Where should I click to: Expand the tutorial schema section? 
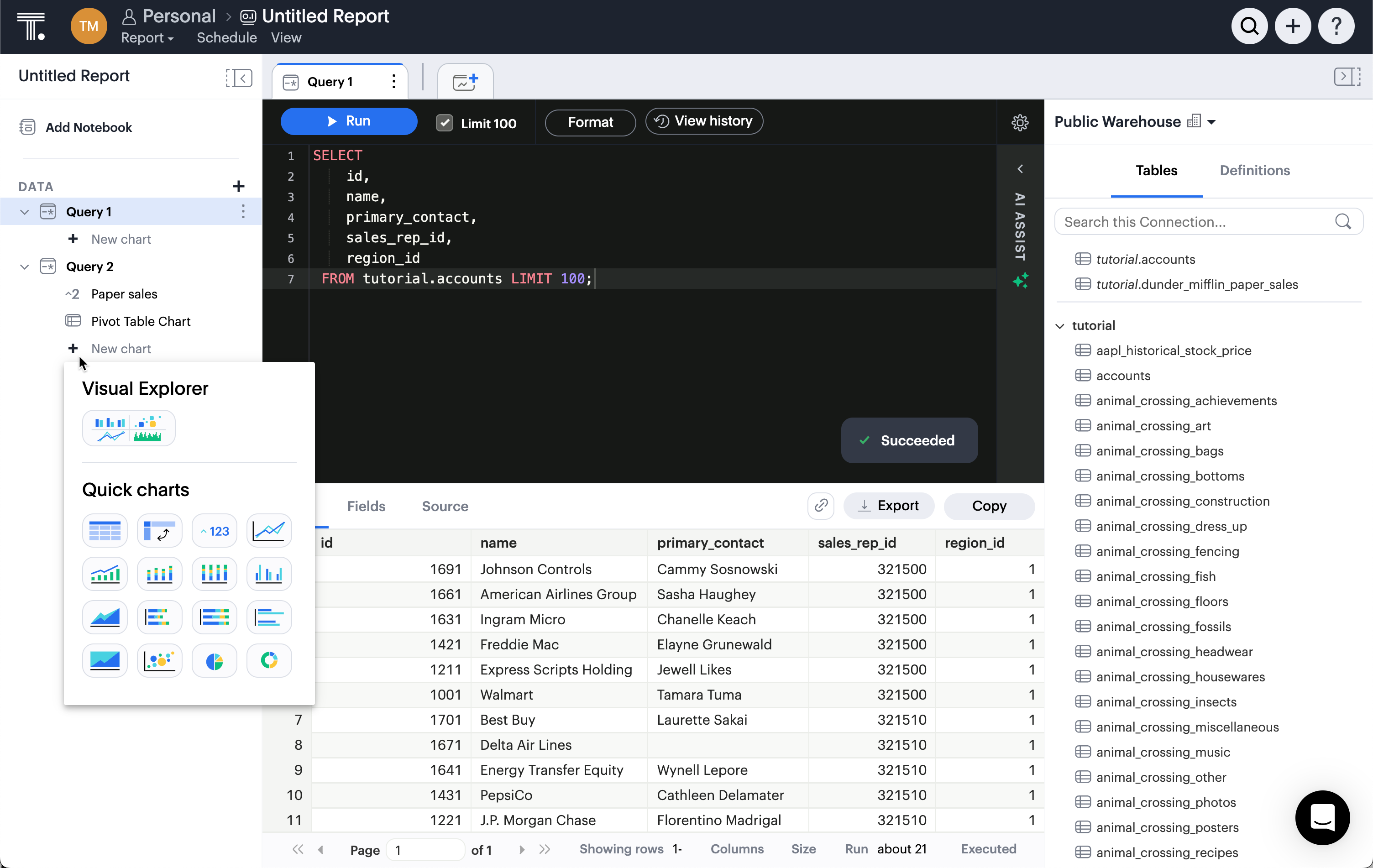click(x=1062, y=325)
